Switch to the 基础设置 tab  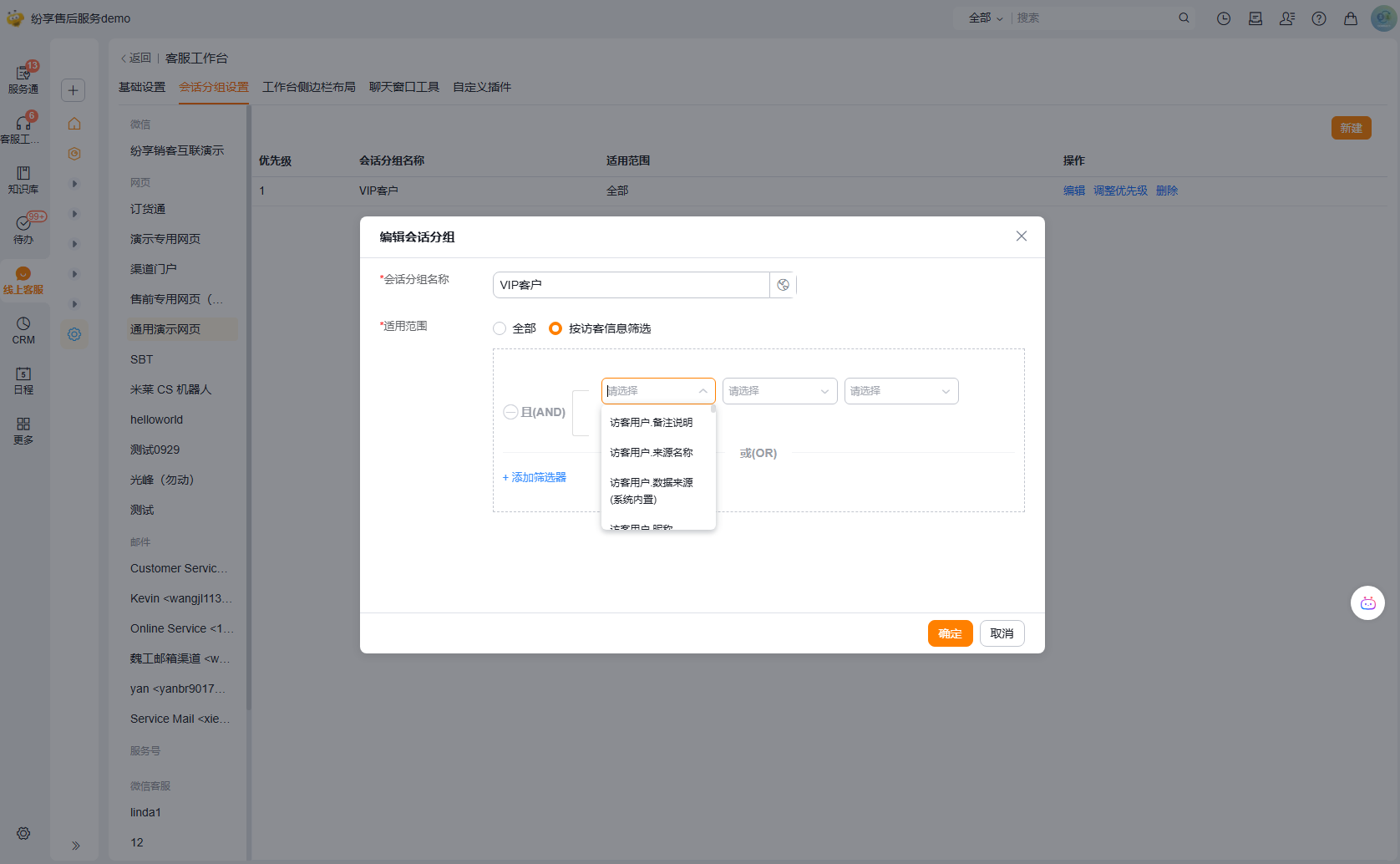(x=142, y=87)
